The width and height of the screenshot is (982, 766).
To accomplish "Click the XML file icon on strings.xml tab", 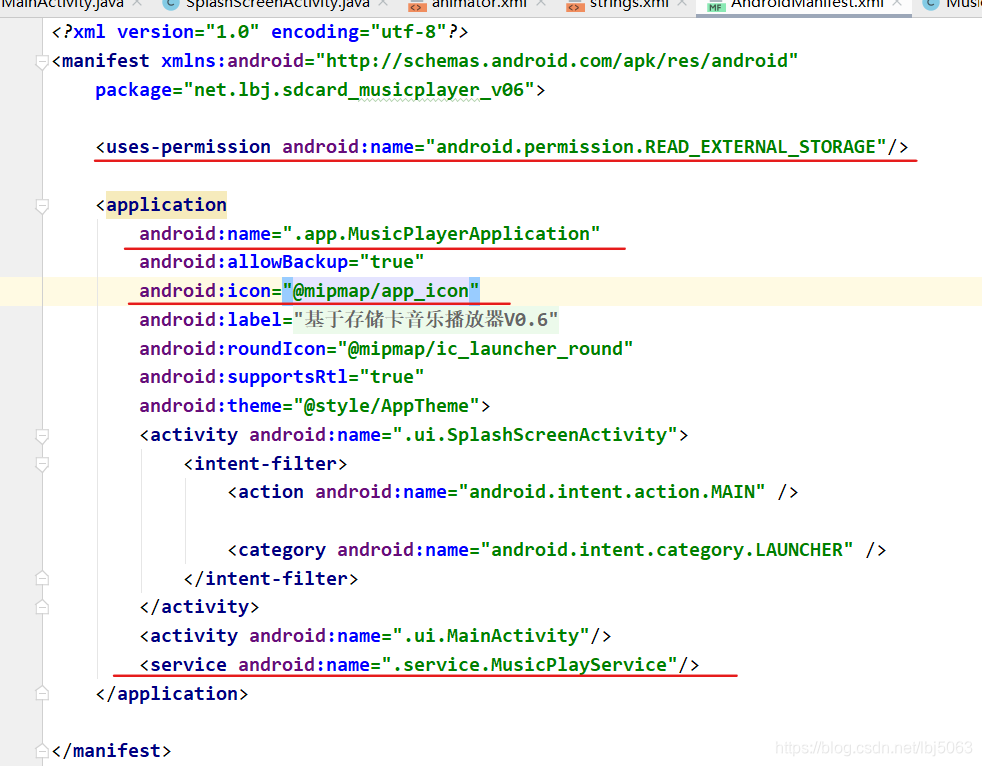I will [x=574, y=6].
